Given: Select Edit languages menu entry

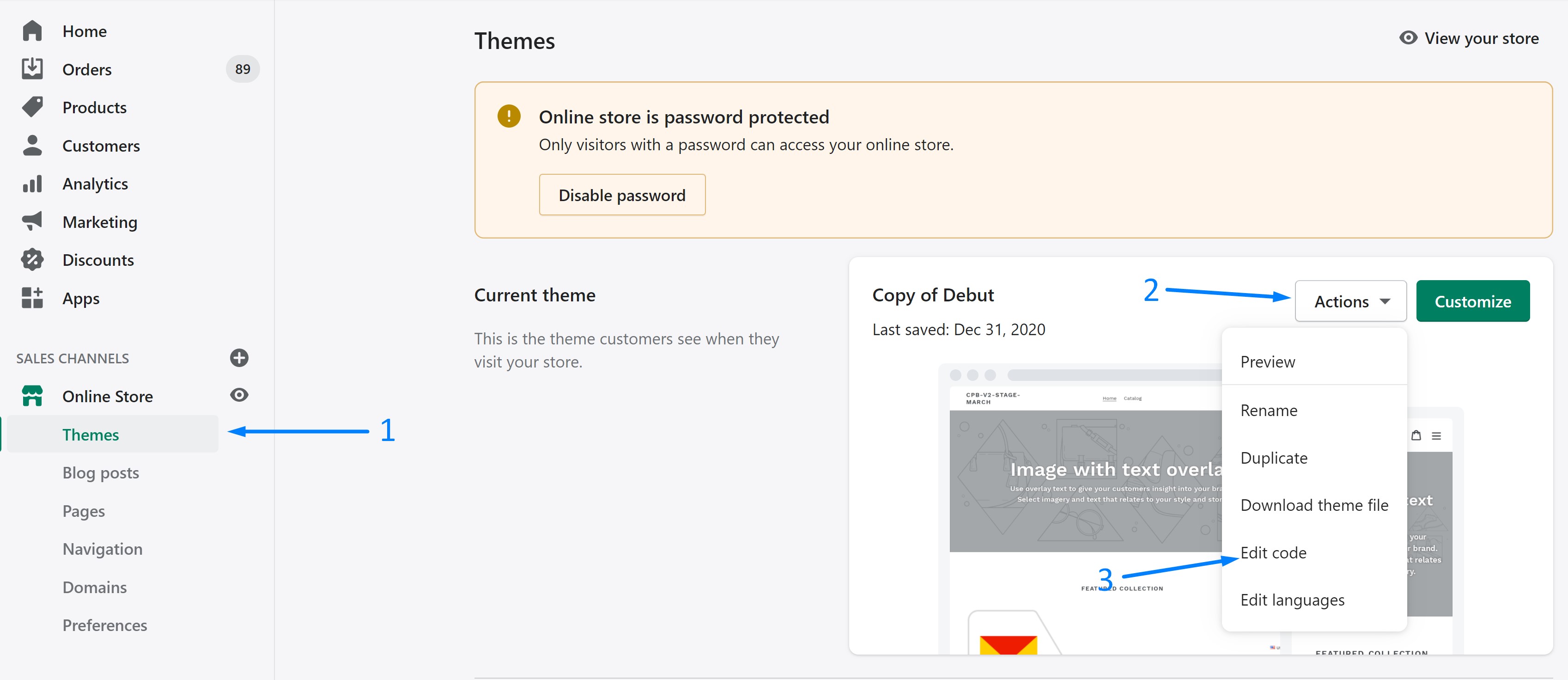Looking at the screenshot, I should coord(1314,600).
